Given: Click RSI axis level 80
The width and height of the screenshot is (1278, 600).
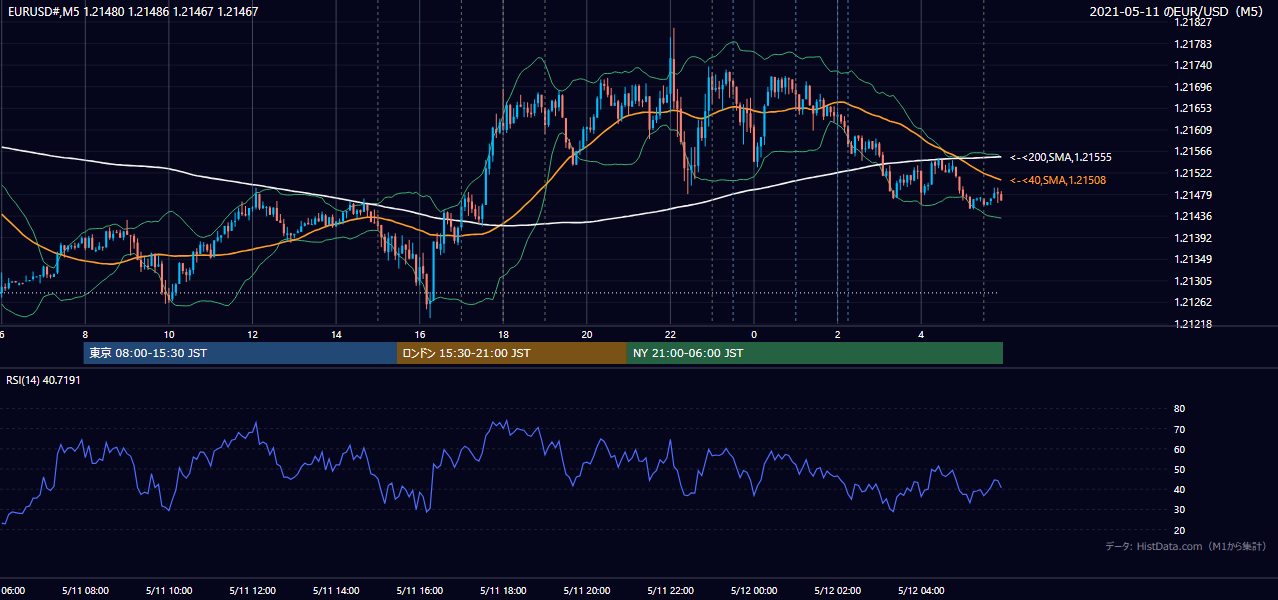Looking at the screenshot, I should pos(1179,409).
